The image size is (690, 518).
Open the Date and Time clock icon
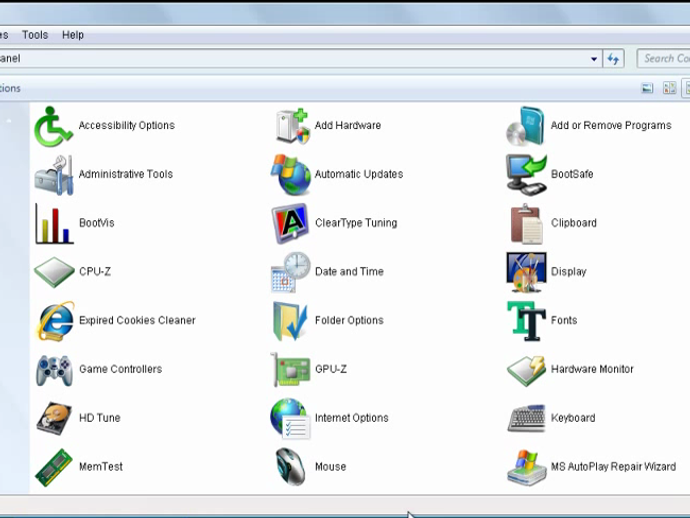290,272
